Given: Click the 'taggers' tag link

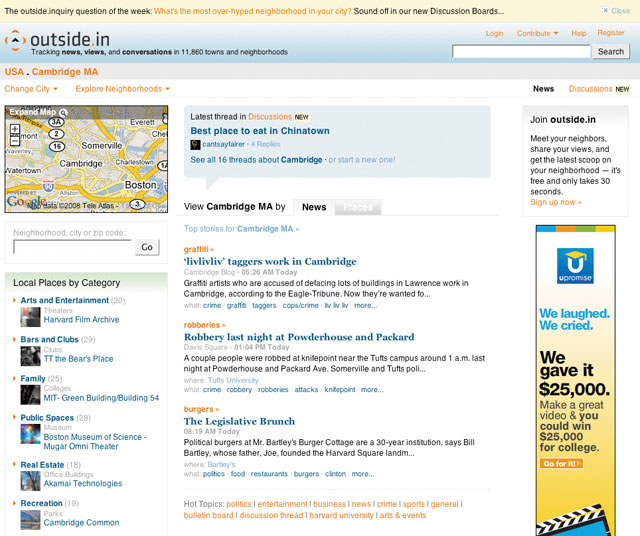Looking at the screenshot, I should coord(264,305).
